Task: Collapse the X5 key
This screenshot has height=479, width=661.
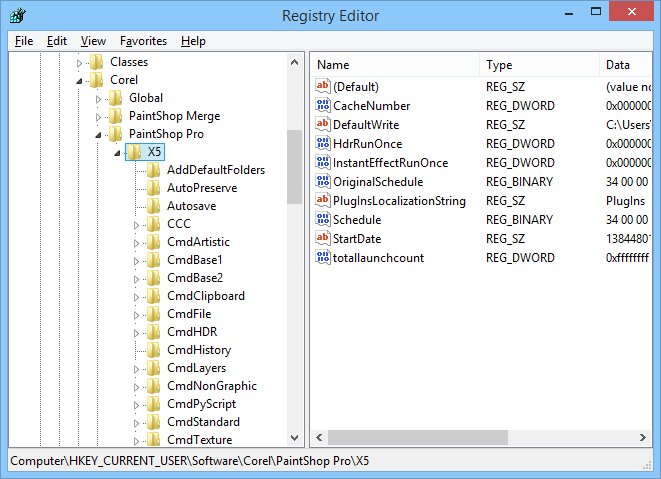Action: (117, 153)
